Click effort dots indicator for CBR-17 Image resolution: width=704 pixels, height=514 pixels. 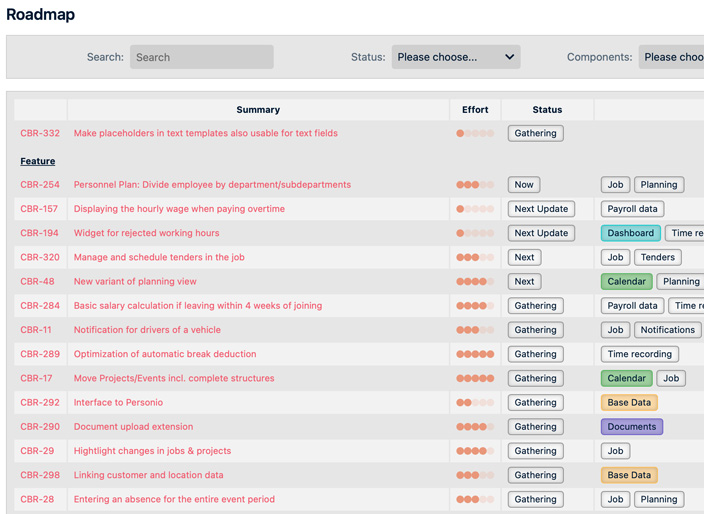point(475,379)
